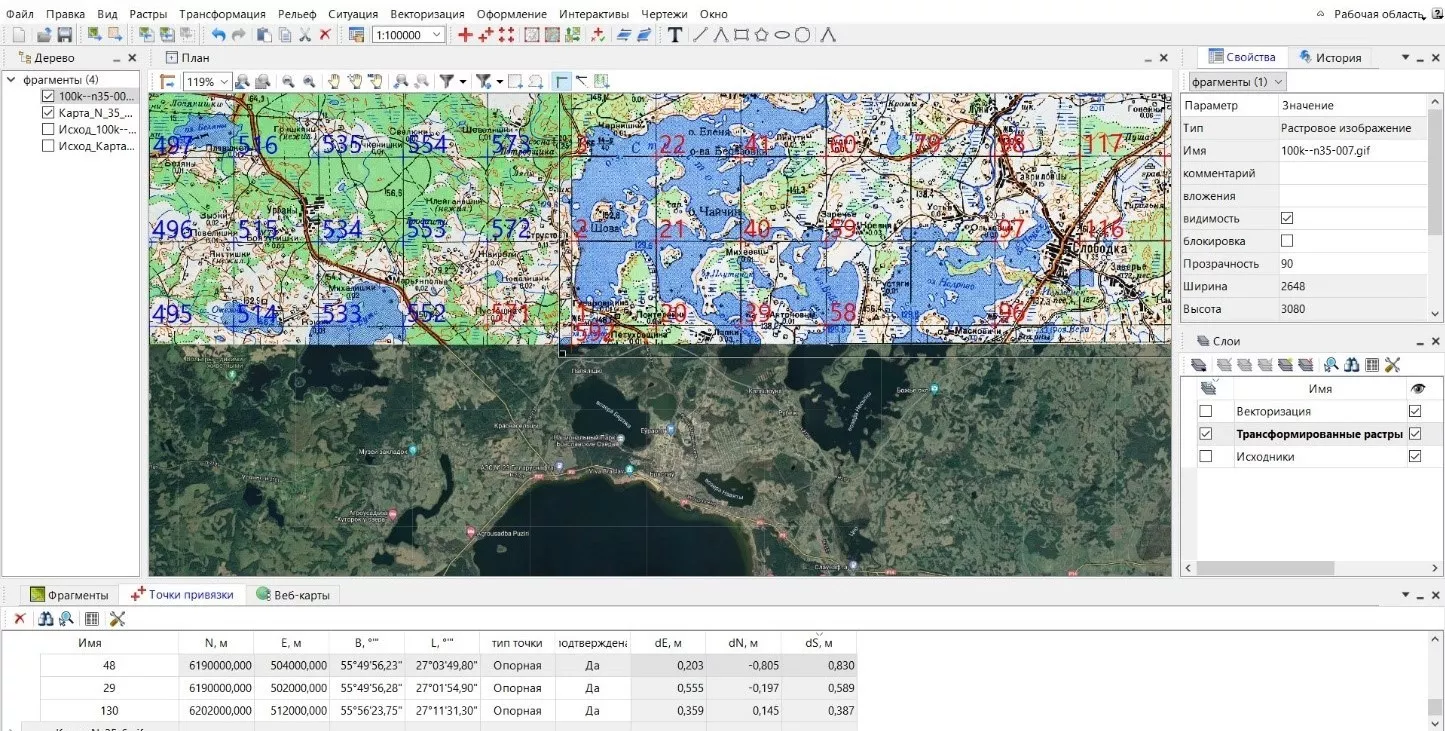
Task: Collapse the фрагменты (4) tree node
Action: pyautogui.click(x=11, y=80)
